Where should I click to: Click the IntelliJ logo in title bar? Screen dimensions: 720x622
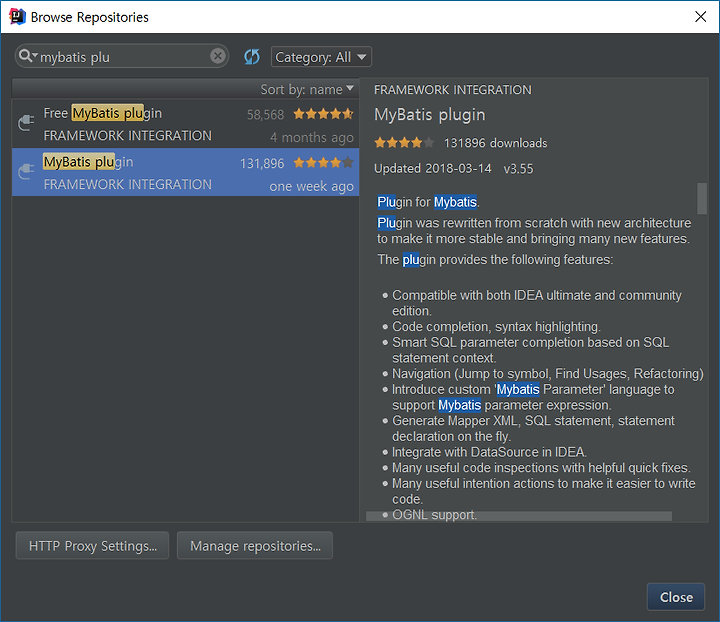[17, 17]
